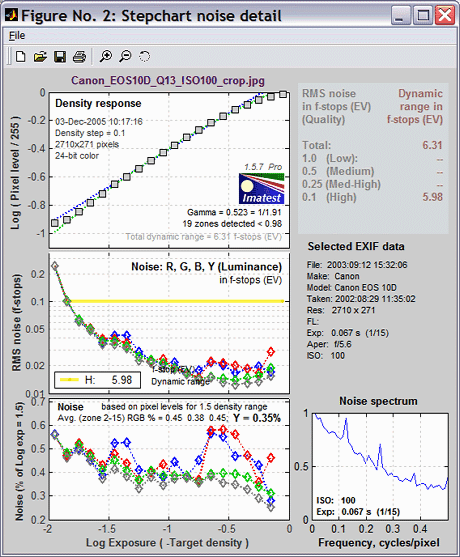Activate the Zoom Out magnifier tool
Screen dimensions: 460x557
point(125,56)
